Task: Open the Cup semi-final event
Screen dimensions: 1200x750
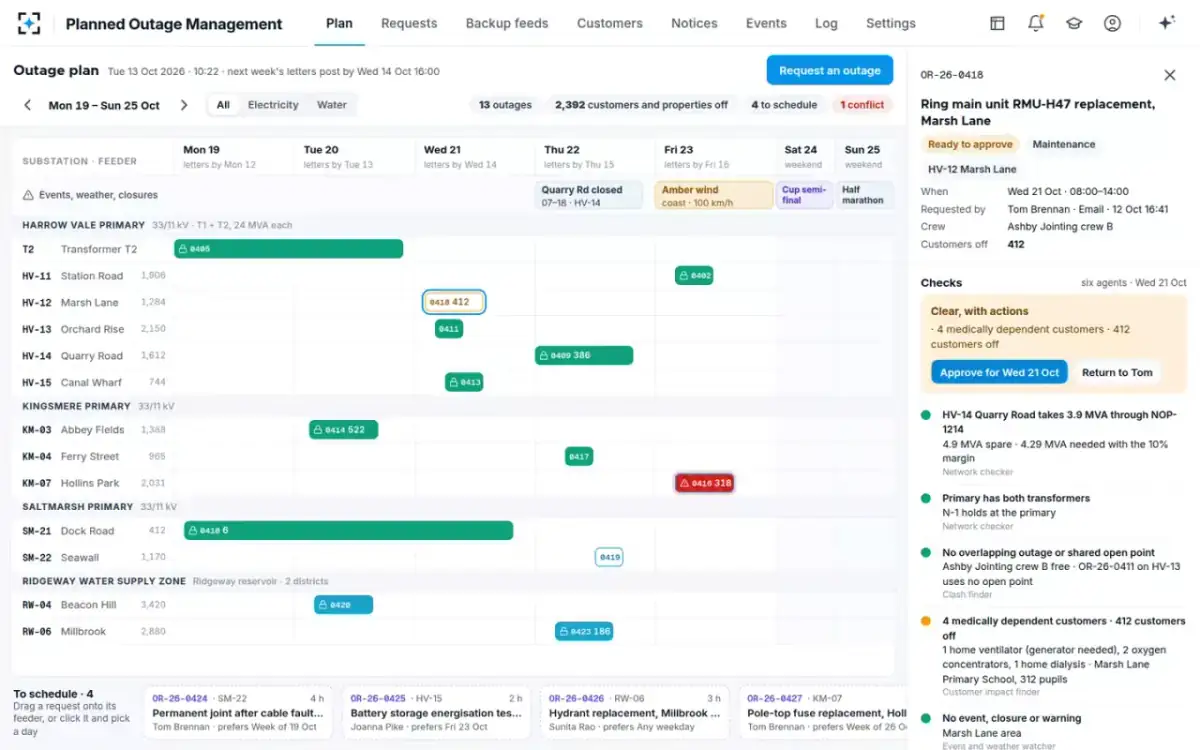Action: pos(805,195)
